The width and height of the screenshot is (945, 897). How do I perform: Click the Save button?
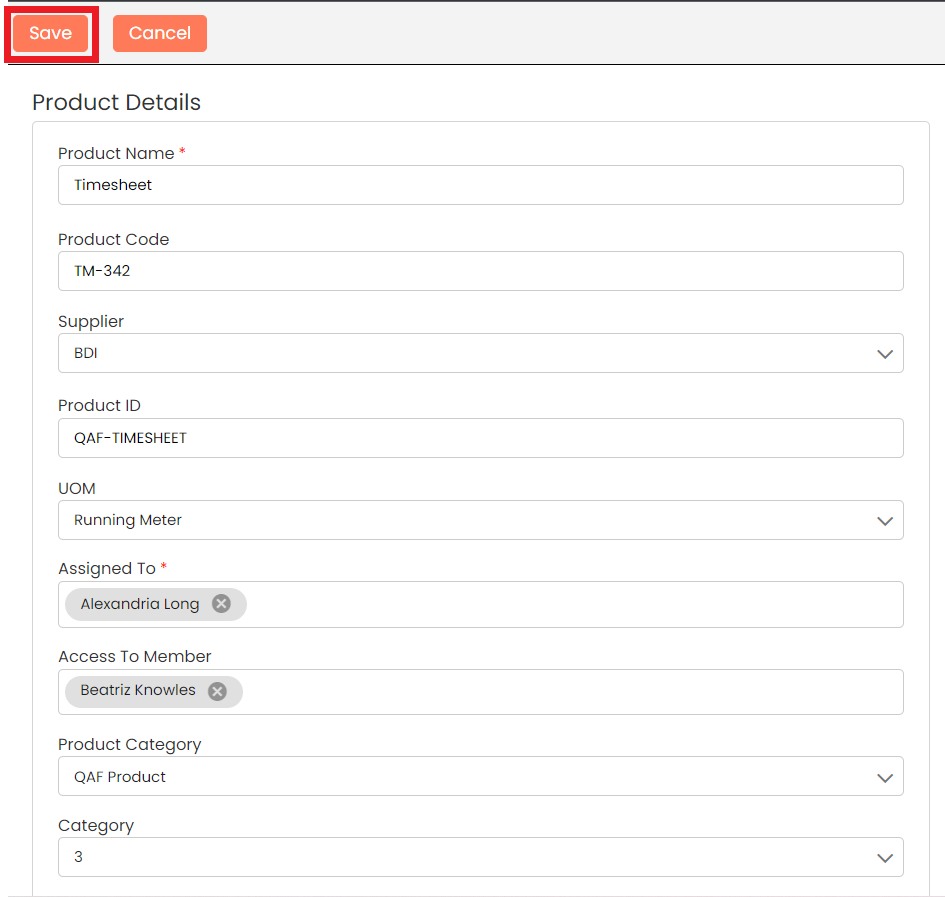point(51,33)
